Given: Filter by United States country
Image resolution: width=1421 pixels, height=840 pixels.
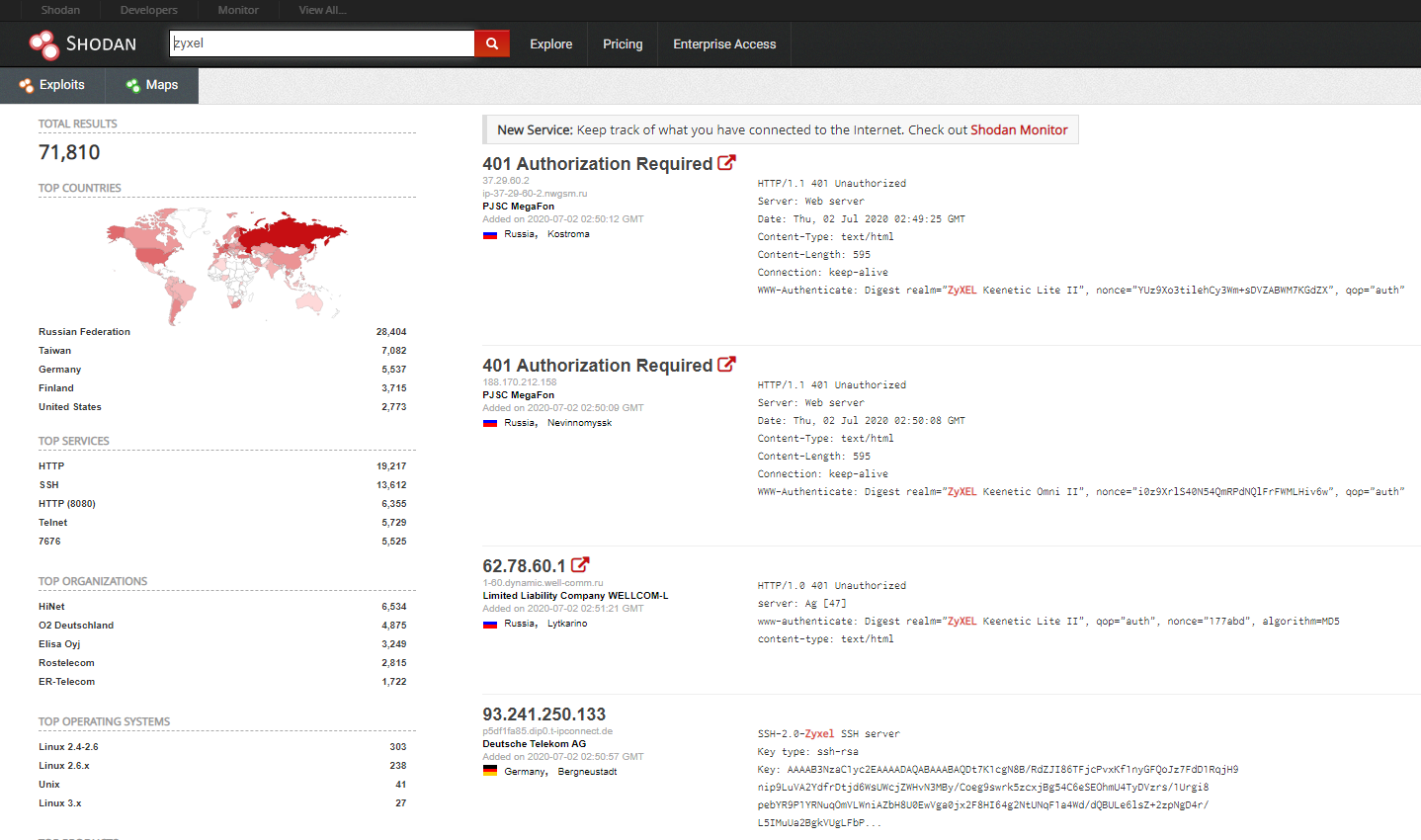Looking at the screenshot, I should [70, 407].
